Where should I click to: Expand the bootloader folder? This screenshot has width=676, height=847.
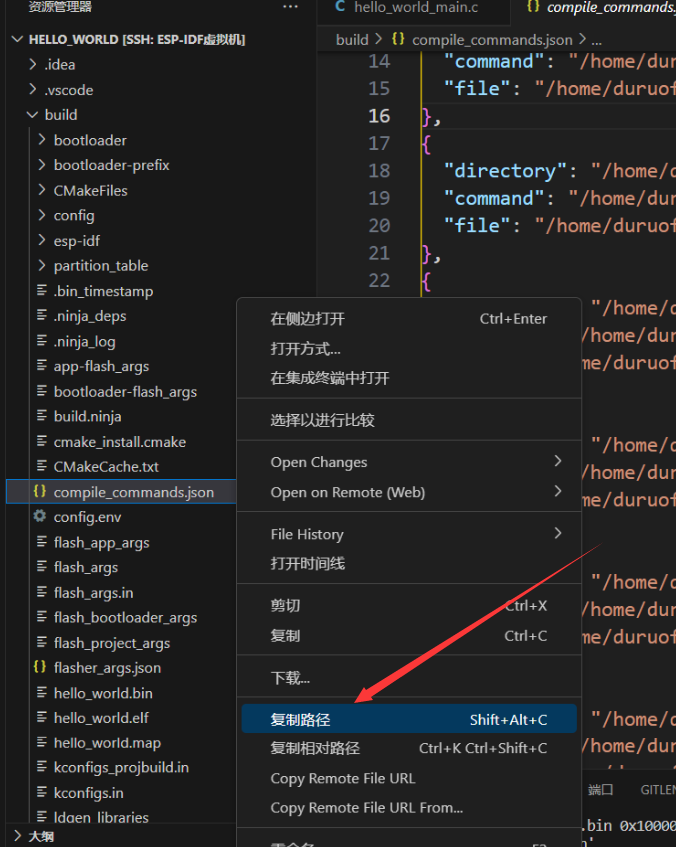point(41,140)
